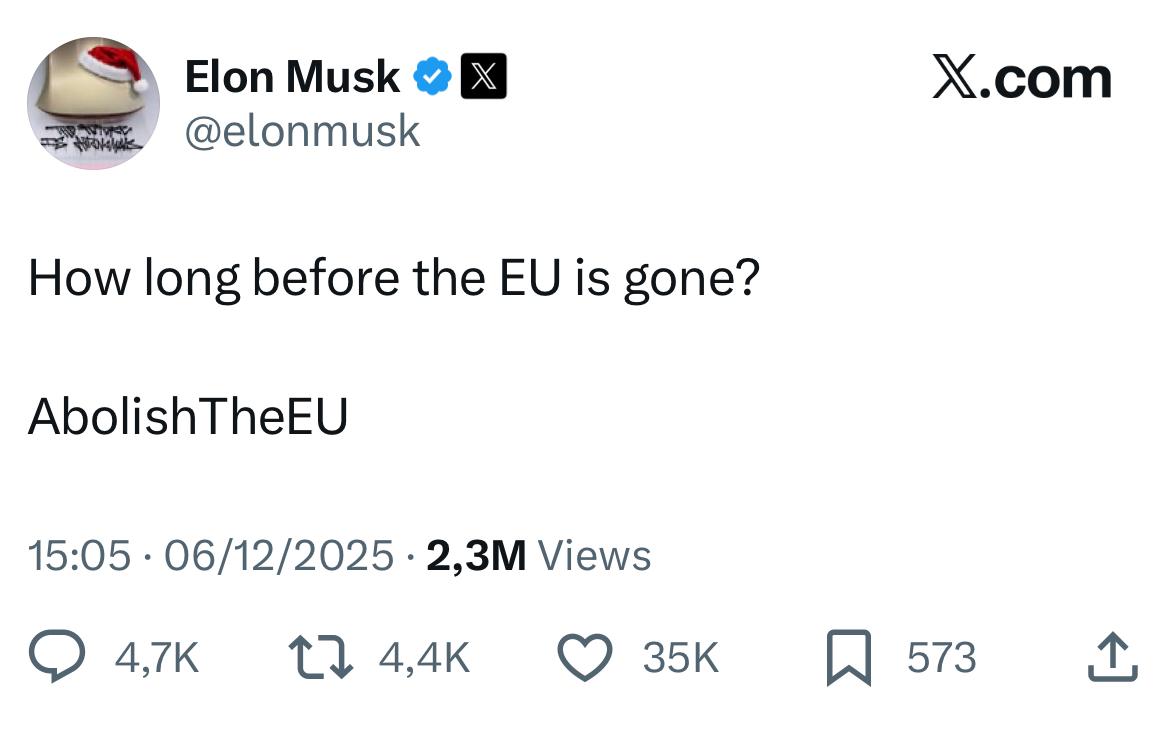Open the 2,3M Views analytics
The image size is (1170, 733).
(539, 556)
